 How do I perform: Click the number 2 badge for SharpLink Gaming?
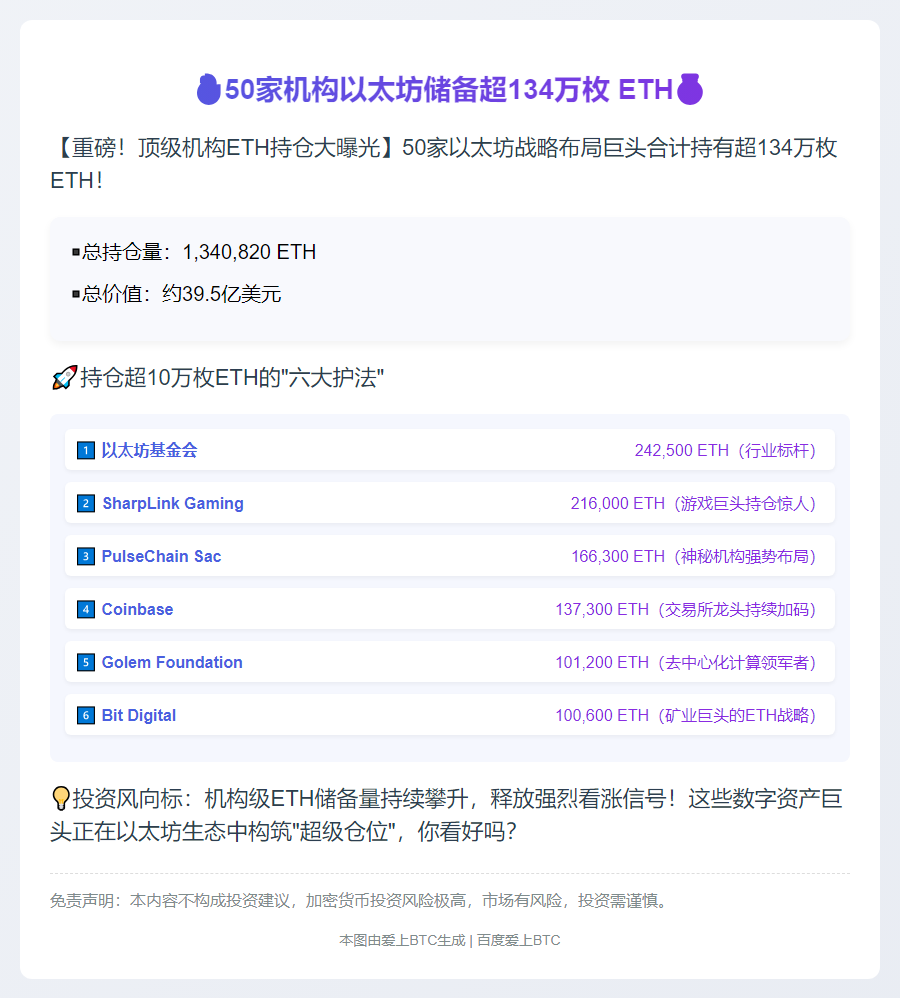[86, 503]
